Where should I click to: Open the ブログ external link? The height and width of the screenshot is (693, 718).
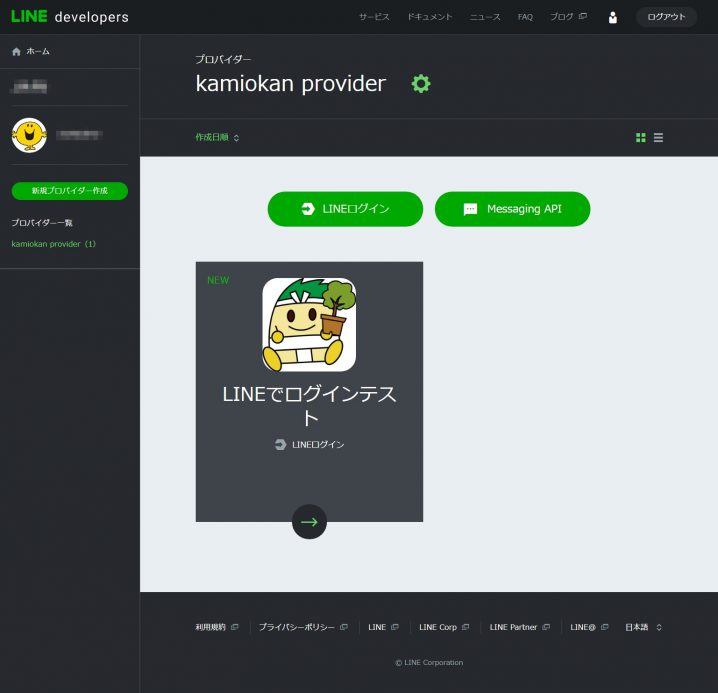pos(568,17)
